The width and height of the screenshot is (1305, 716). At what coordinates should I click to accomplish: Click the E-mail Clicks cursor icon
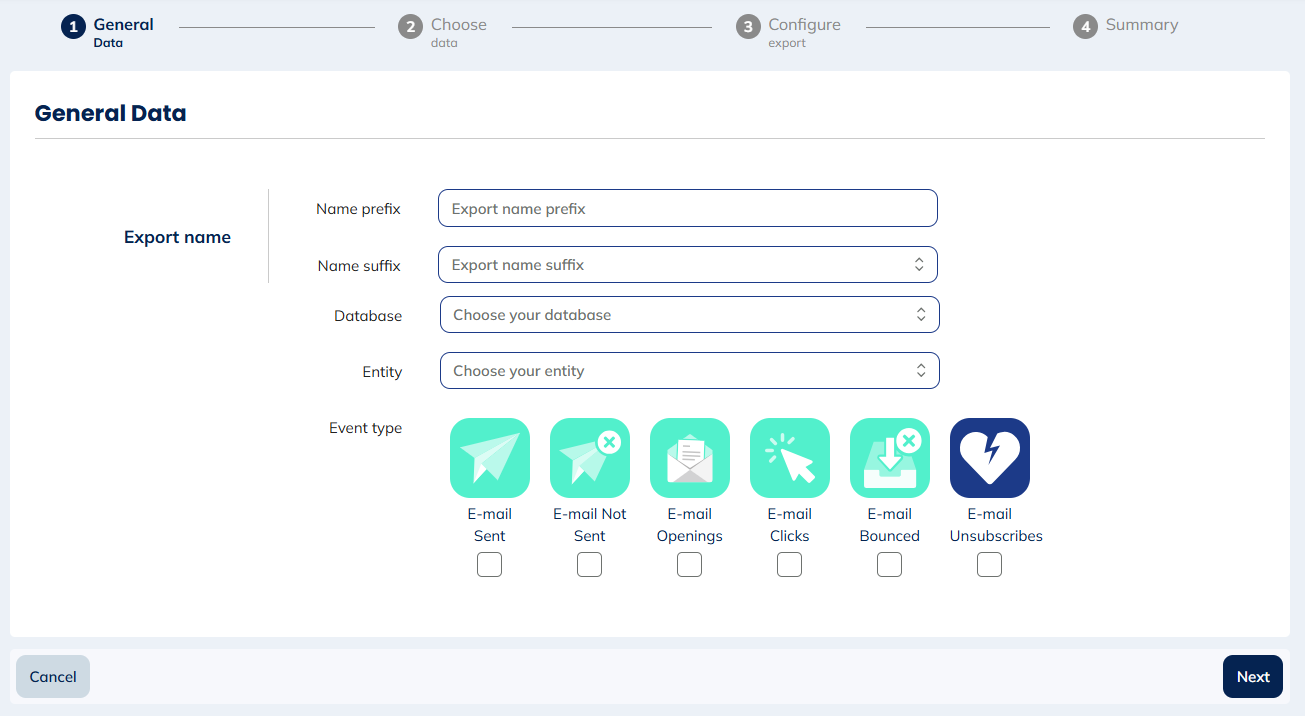pyautogui.click(x=789, y=458)
